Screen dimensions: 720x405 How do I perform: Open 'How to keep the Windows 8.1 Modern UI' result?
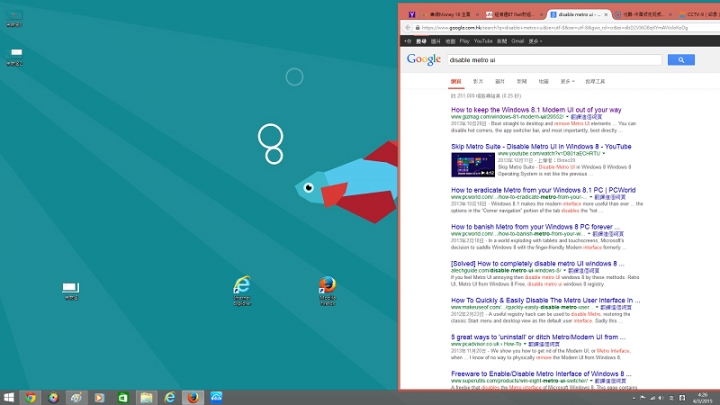click(x=536, y=110)
